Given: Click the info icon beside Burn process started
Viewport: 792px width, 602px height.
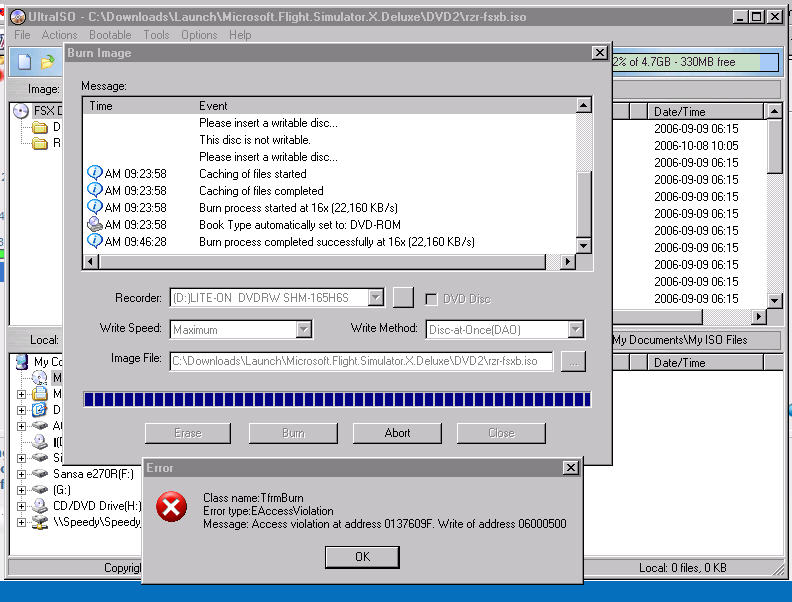Looking at the screenshot, I should 94,207.
